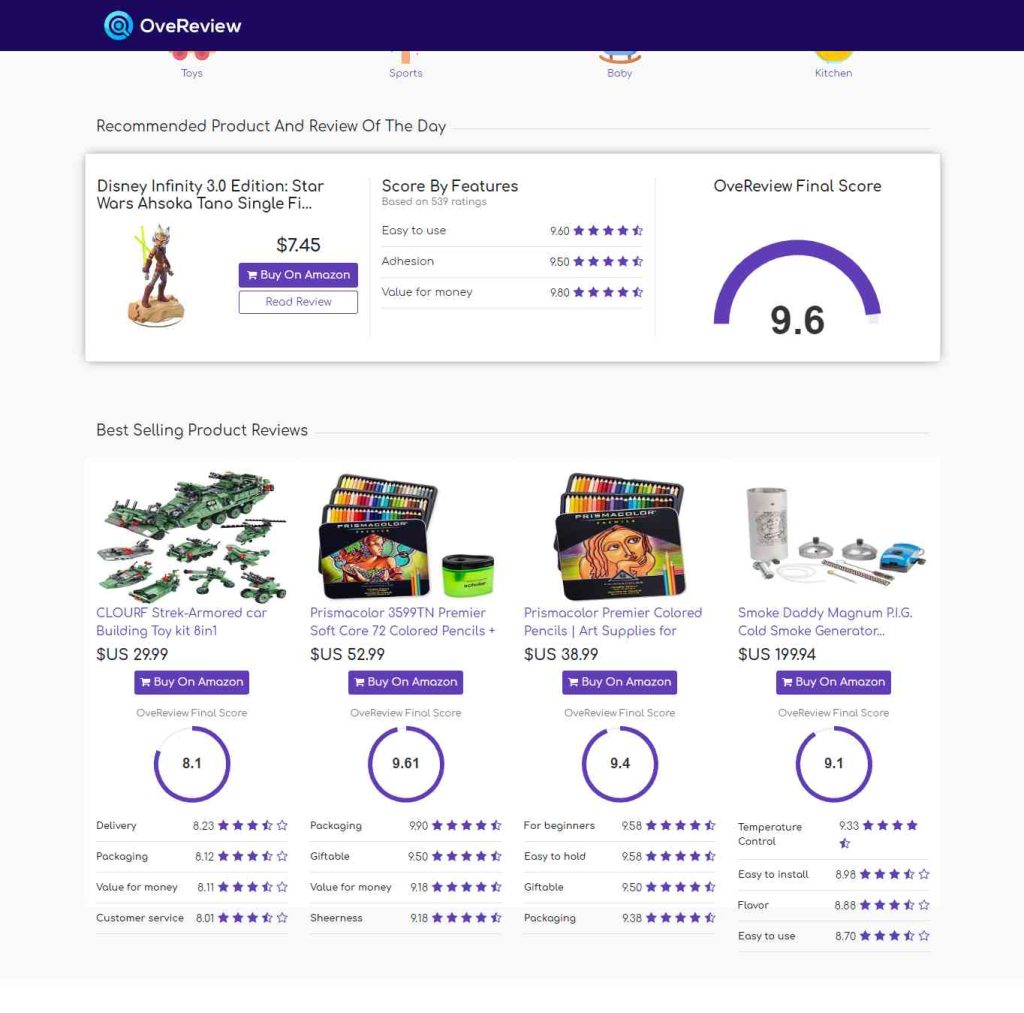This screenshot has width=1024, height=1013.
Task: Open the Smoke Daddy Magnum image
Action: pyautogui.click(x=833, y=536)
